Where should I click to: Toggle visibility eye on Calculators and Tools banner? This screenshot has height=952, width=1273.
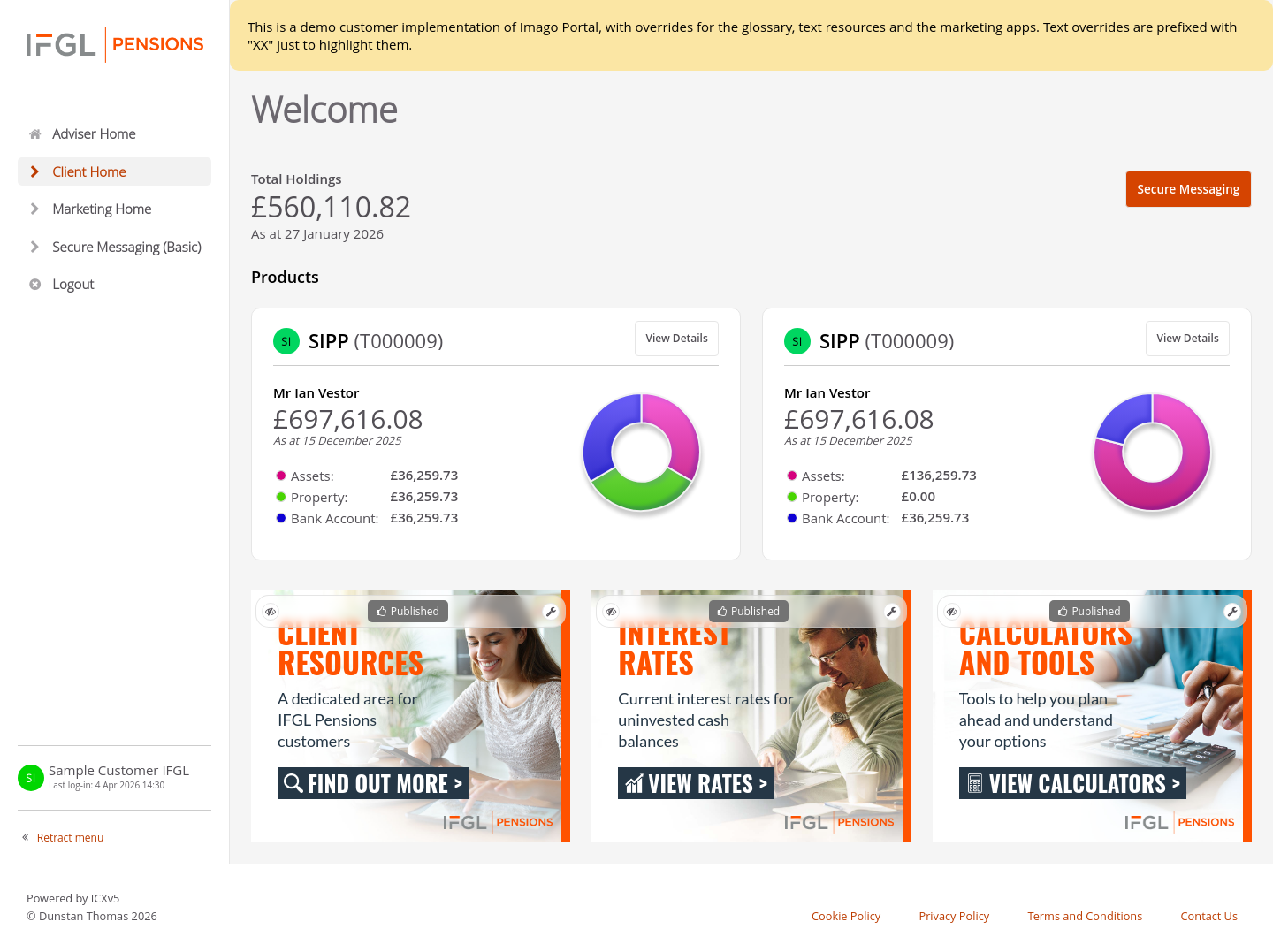pos(952,612)
